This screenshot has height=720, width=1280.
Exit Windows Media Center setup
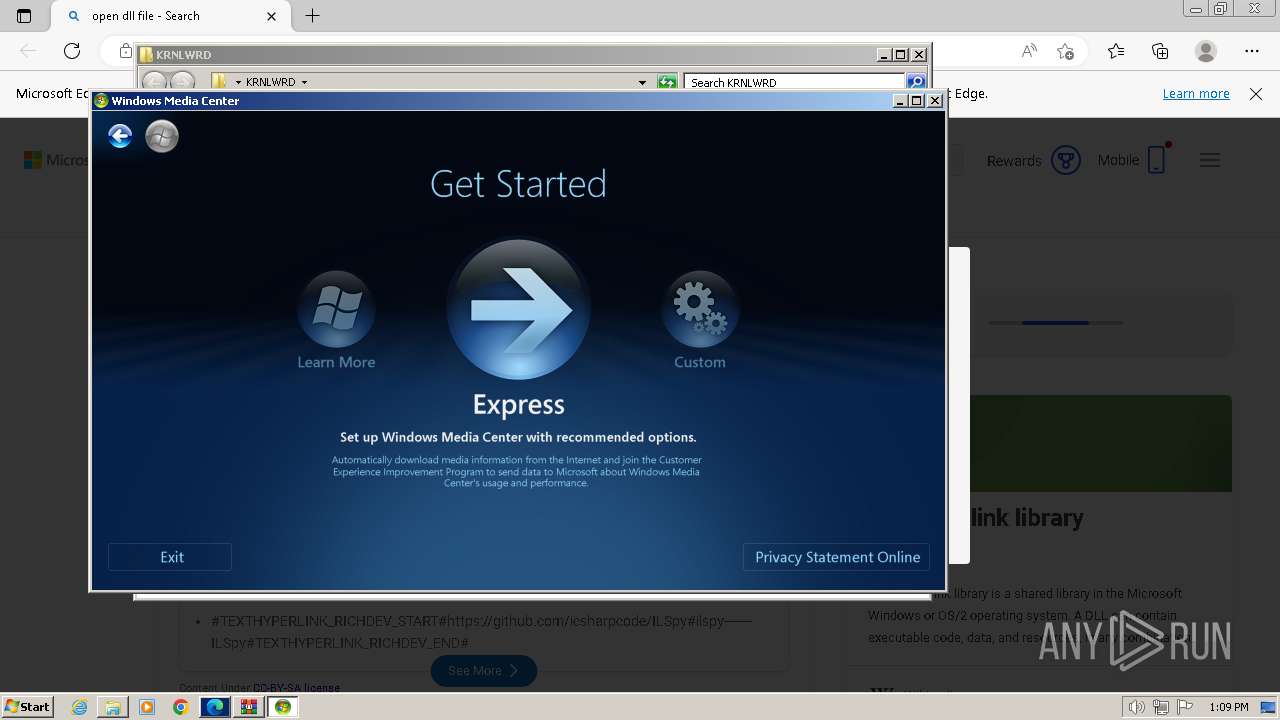click(x=170, y=557)
